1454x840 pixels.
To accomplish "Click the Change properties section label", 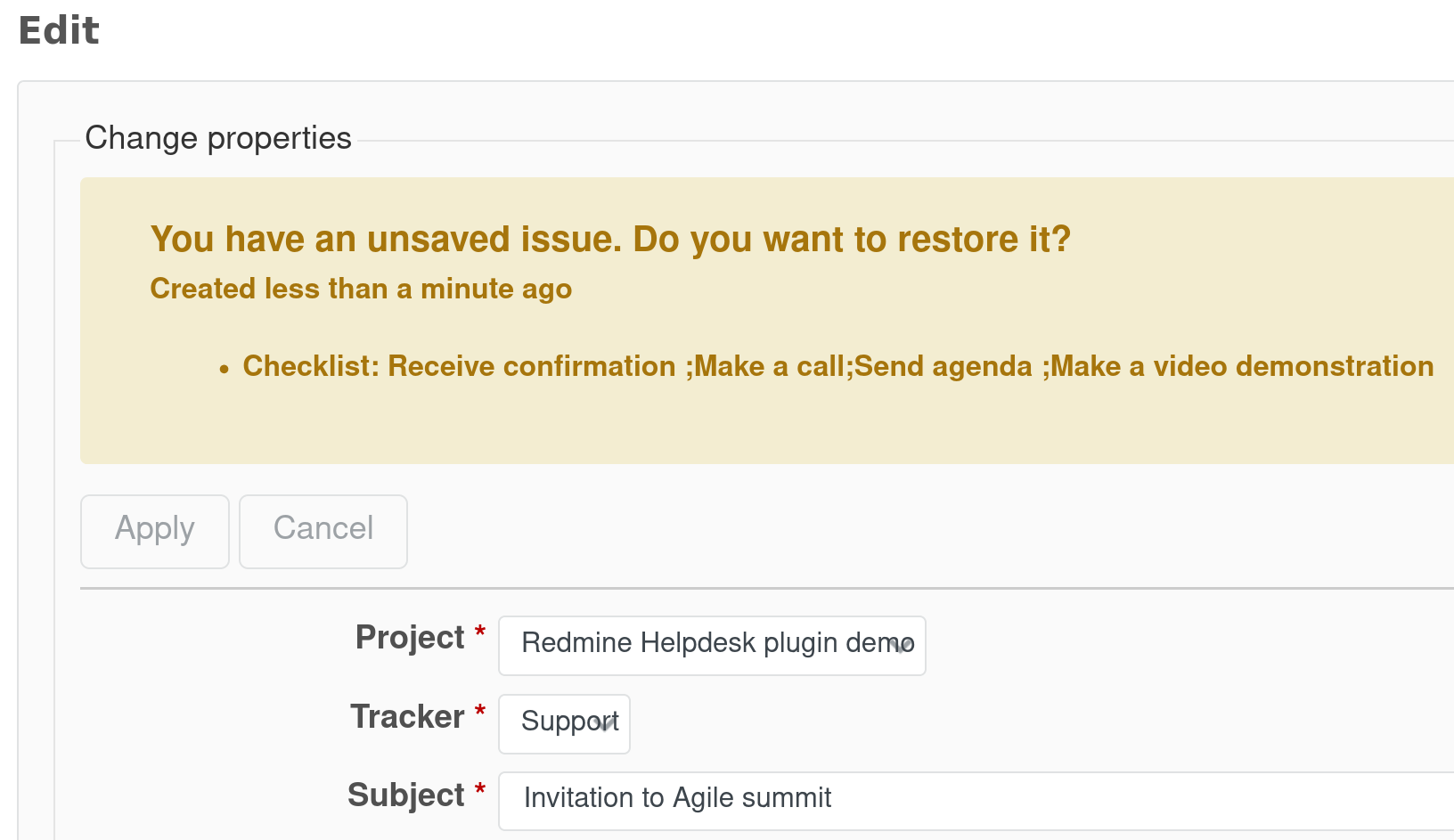I will tap(218, 138).
